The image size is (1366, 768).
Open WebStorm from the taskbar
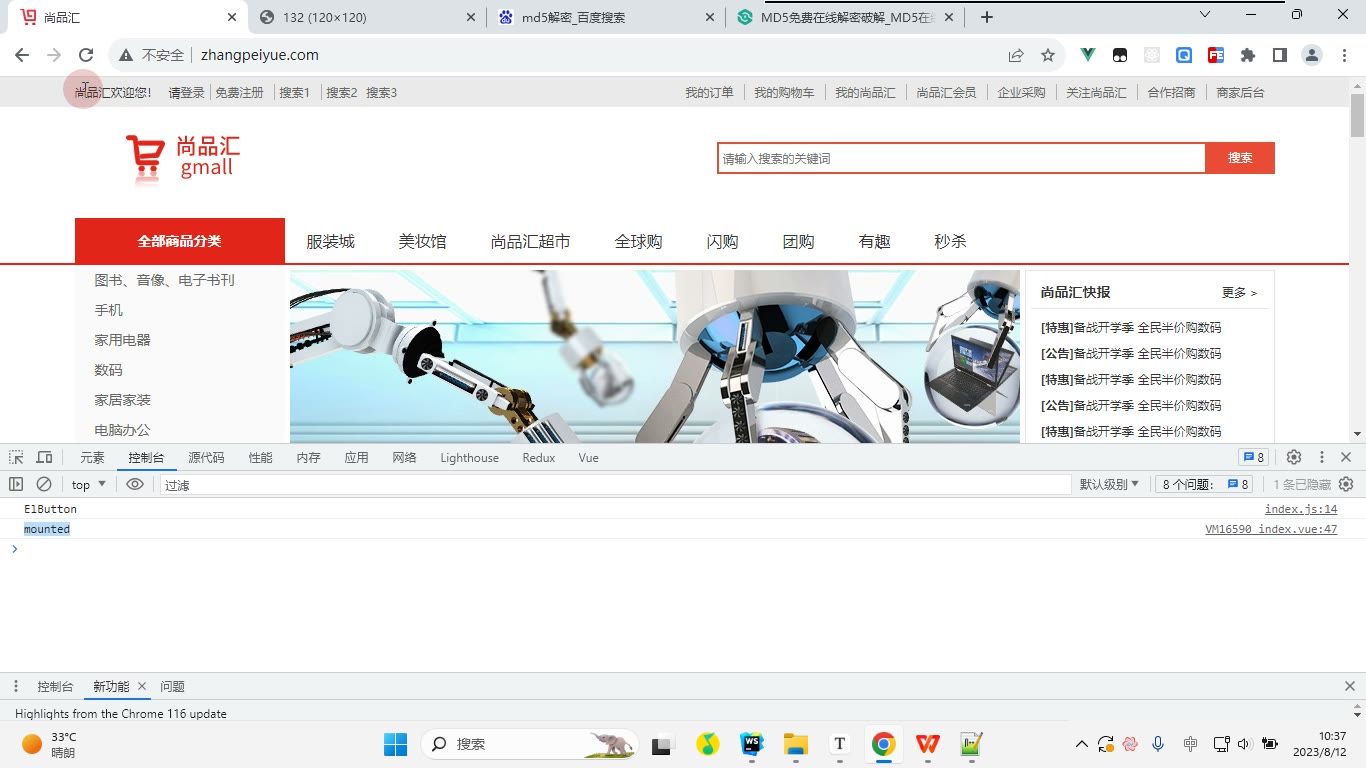click(x=752, y=744)
